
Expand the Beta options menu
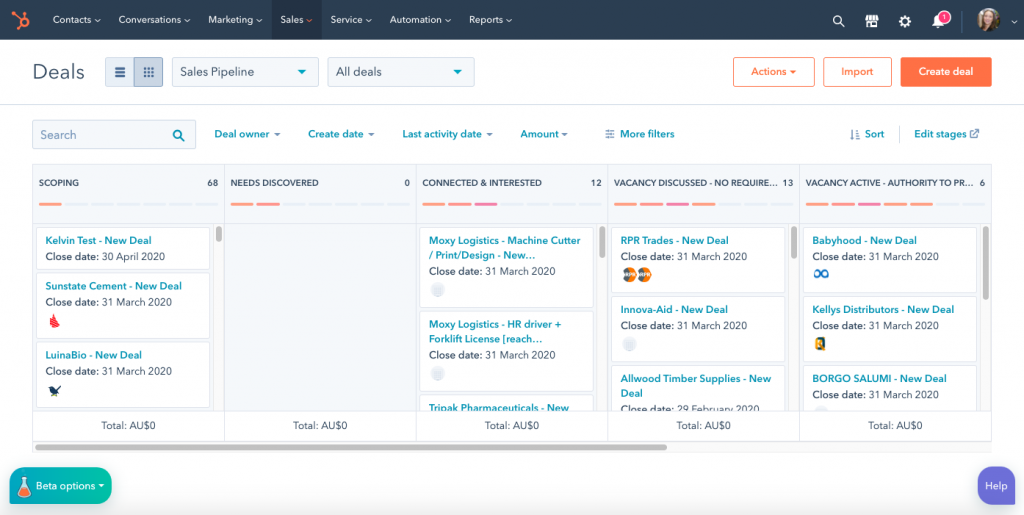click(x=60, y=486)
